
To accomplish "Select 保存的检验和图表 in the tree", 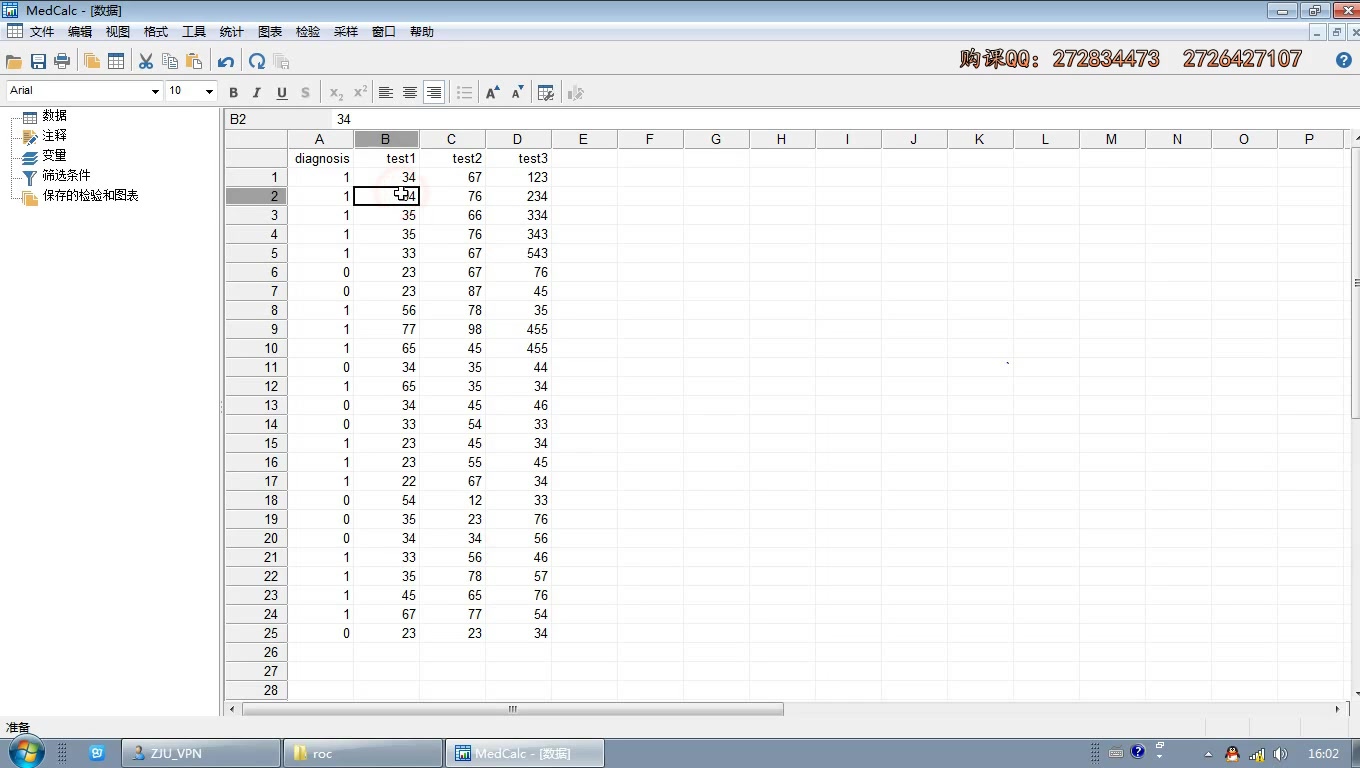I will tap(90, 195).
